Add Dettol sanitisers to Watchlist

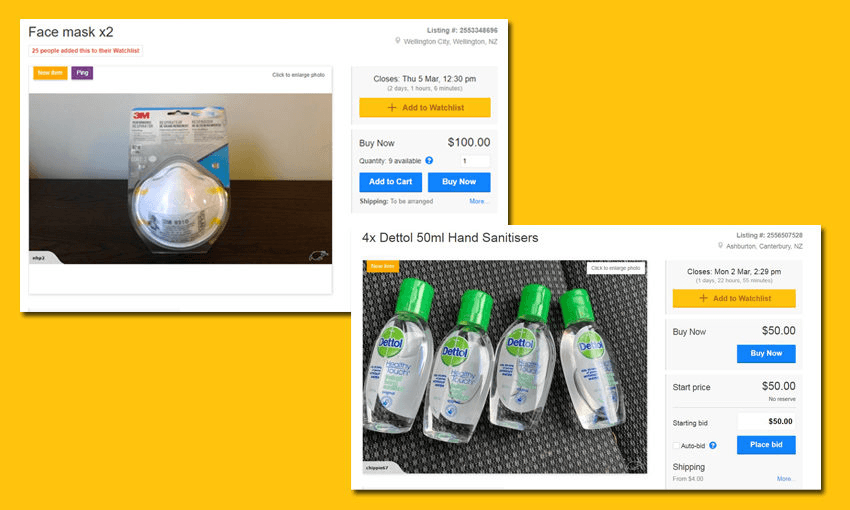pos(734,298)
